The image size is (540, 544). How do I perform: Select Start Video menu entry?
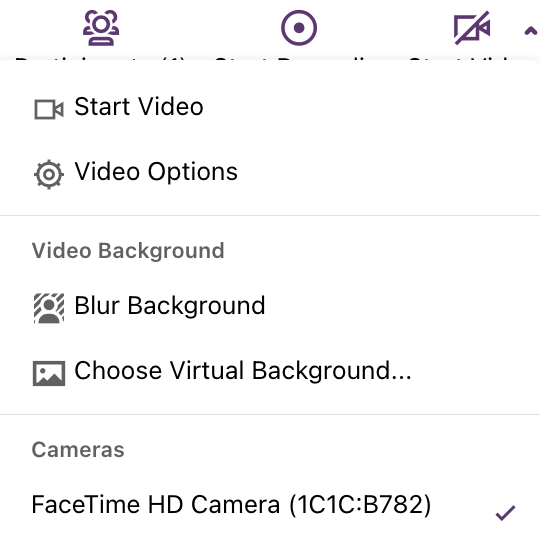270,107
